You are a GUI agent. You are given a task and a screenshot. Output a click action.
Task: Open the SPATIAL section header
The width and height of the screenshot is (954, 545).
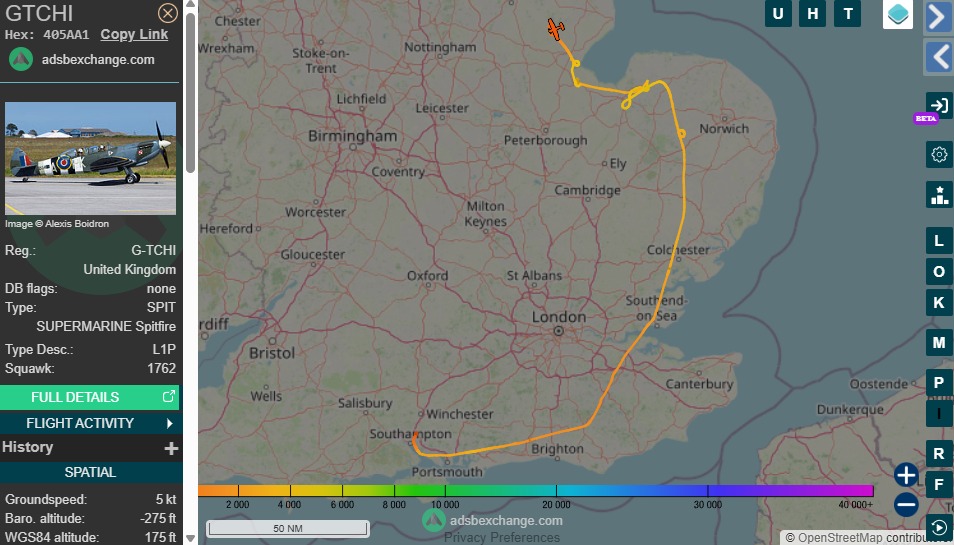(x=90, y=472)
